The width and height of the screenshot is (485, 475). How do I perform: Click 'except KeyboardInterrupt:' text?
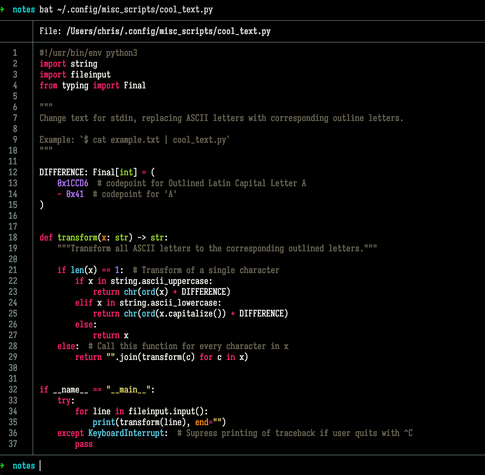tap(113, 433)
